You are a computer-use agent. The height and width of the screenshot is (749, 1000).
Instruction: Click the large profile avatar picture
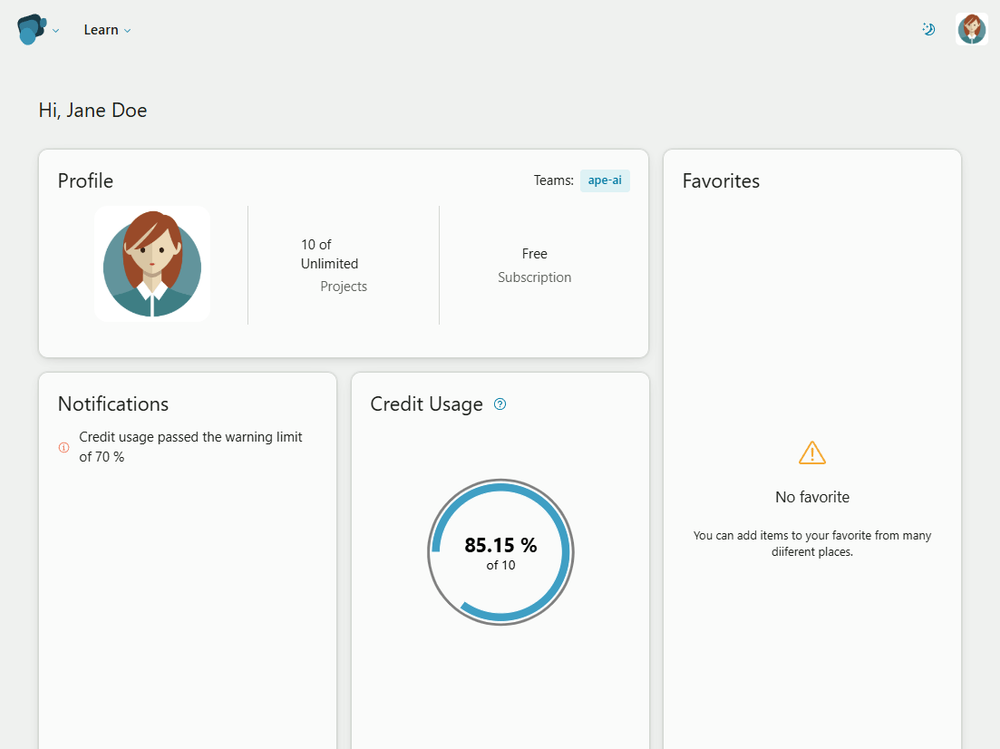[x=152, y=264]
